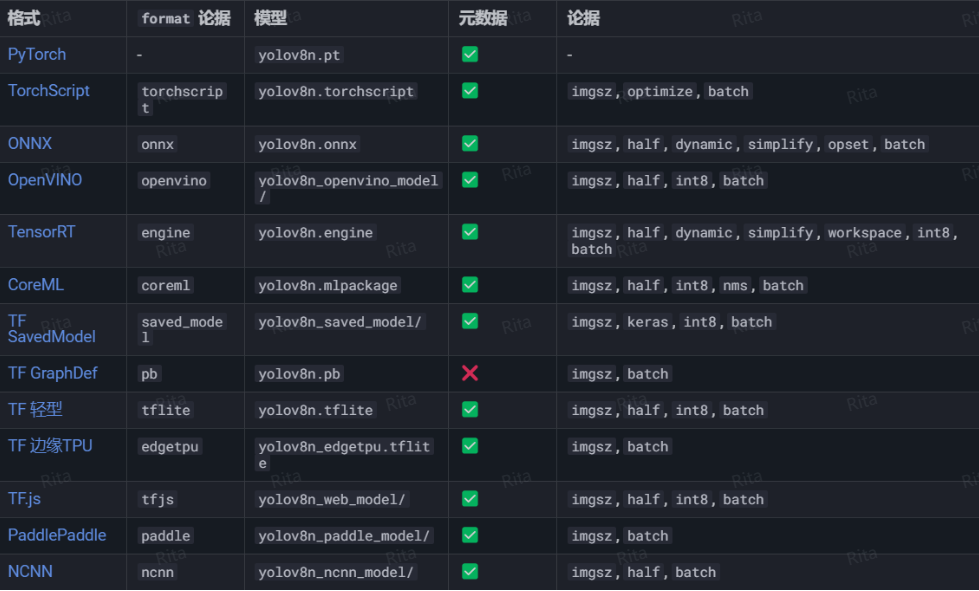Click the coreml format argument
Viewport: 979px width, 591px height.
pyautogui.click(x=165, y=285)
